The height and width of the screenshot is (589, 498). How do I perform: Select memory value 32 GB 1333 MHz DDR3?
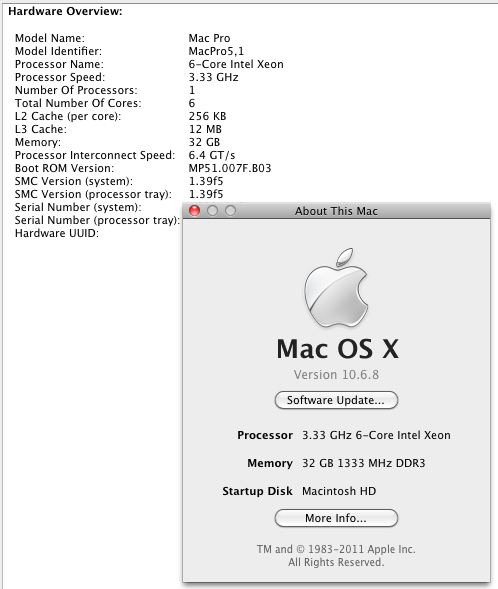coord(364,463)
